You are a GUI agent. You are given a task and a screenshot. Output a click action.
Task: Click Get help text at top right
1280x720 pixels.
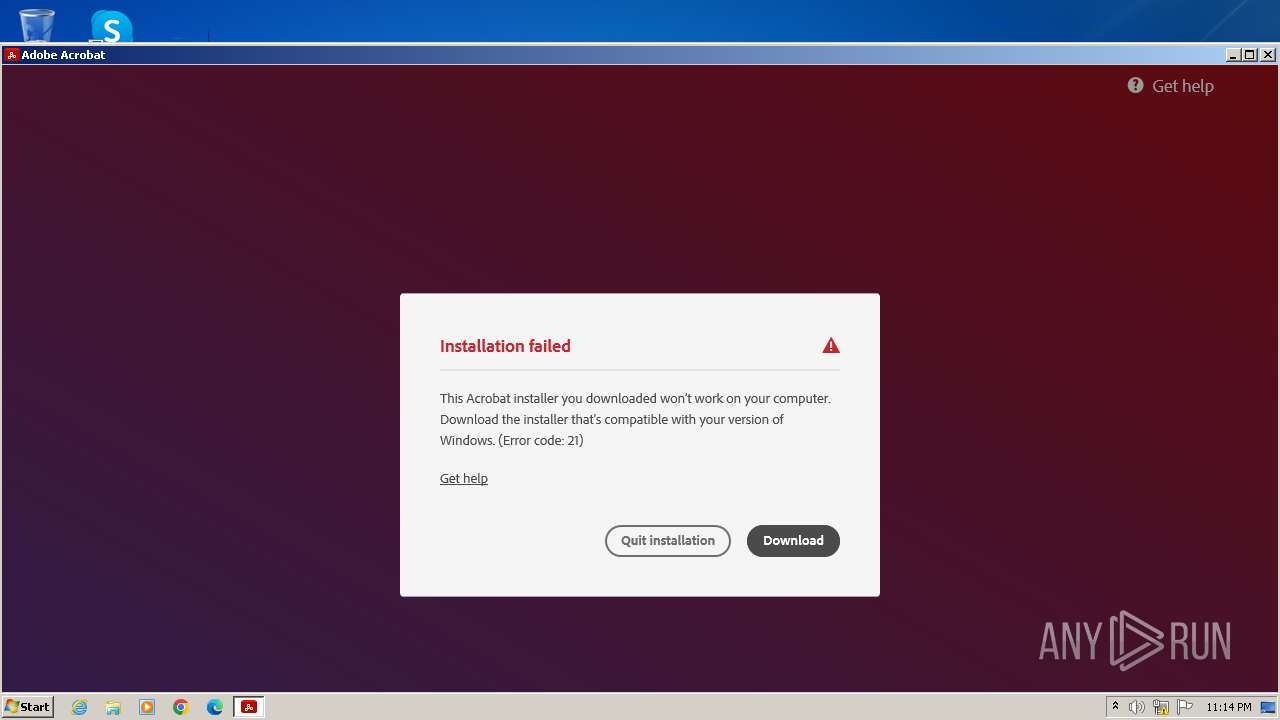1183,86
